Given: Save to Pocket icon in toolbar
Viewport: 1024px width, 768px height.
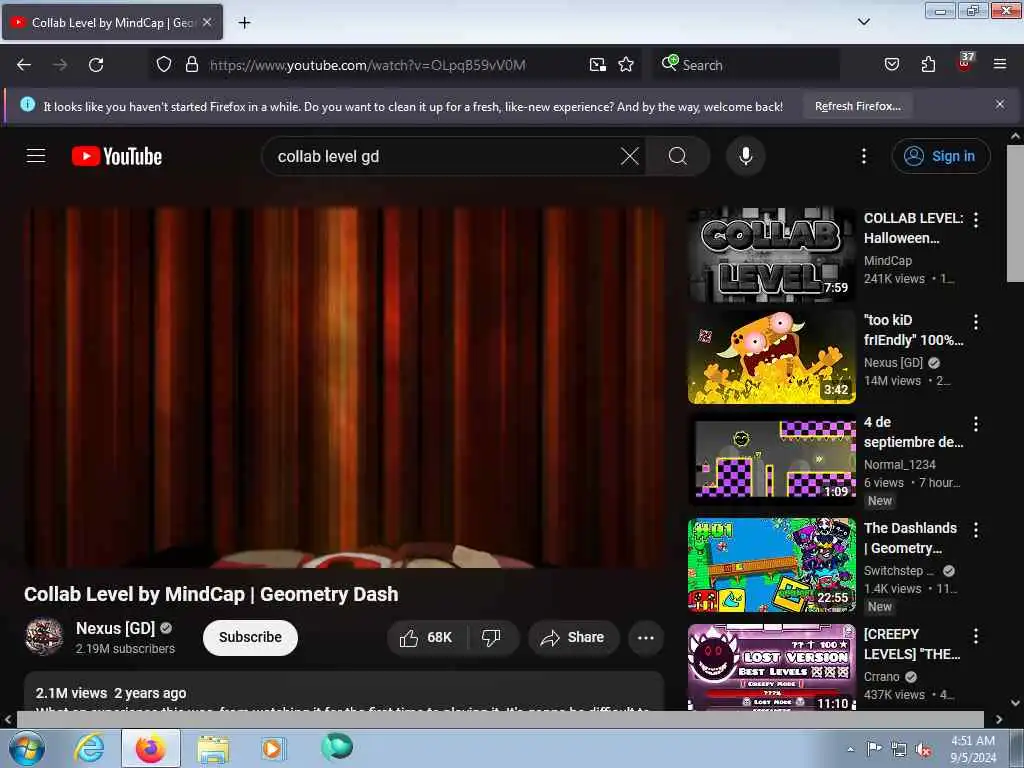Looking at the screenshot, I should coord(891,65).
